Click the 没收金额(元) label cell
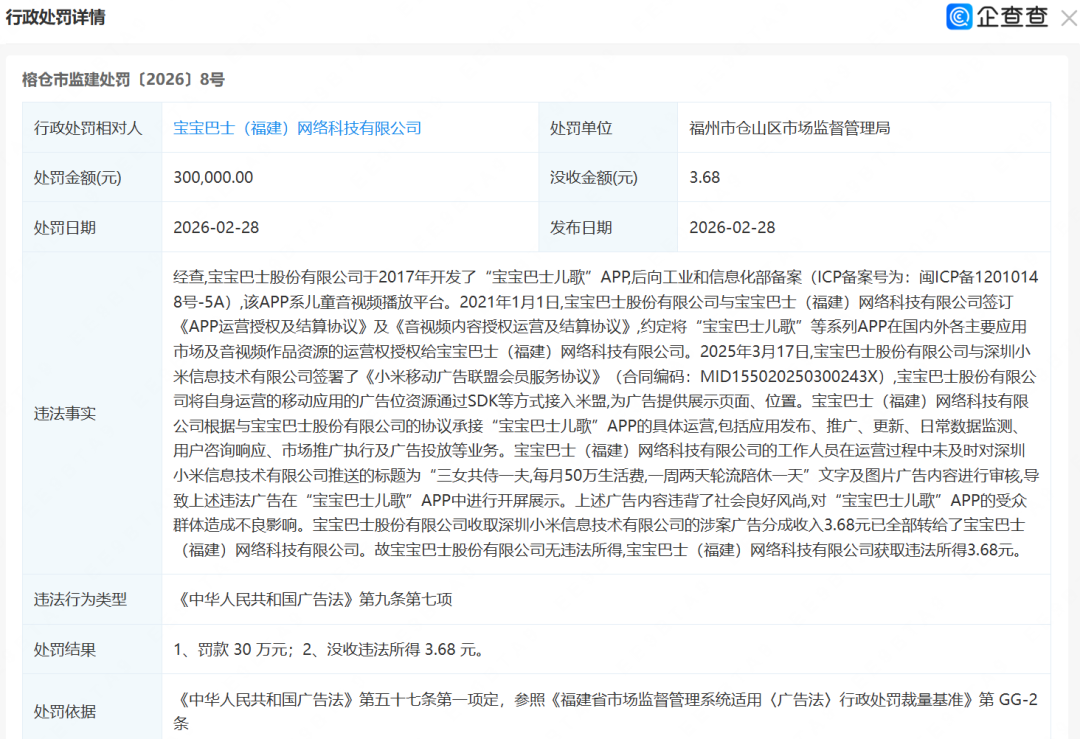 coord(593,178)
